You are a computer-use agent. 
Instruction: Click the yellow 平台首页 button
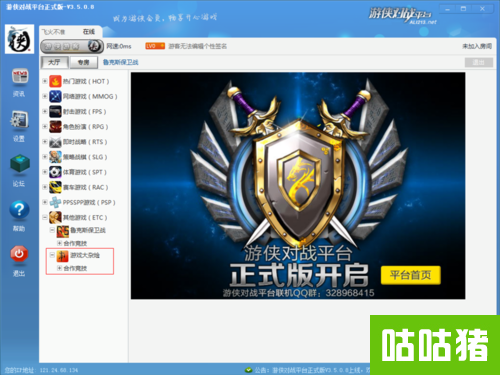click(x=411, y=275)
